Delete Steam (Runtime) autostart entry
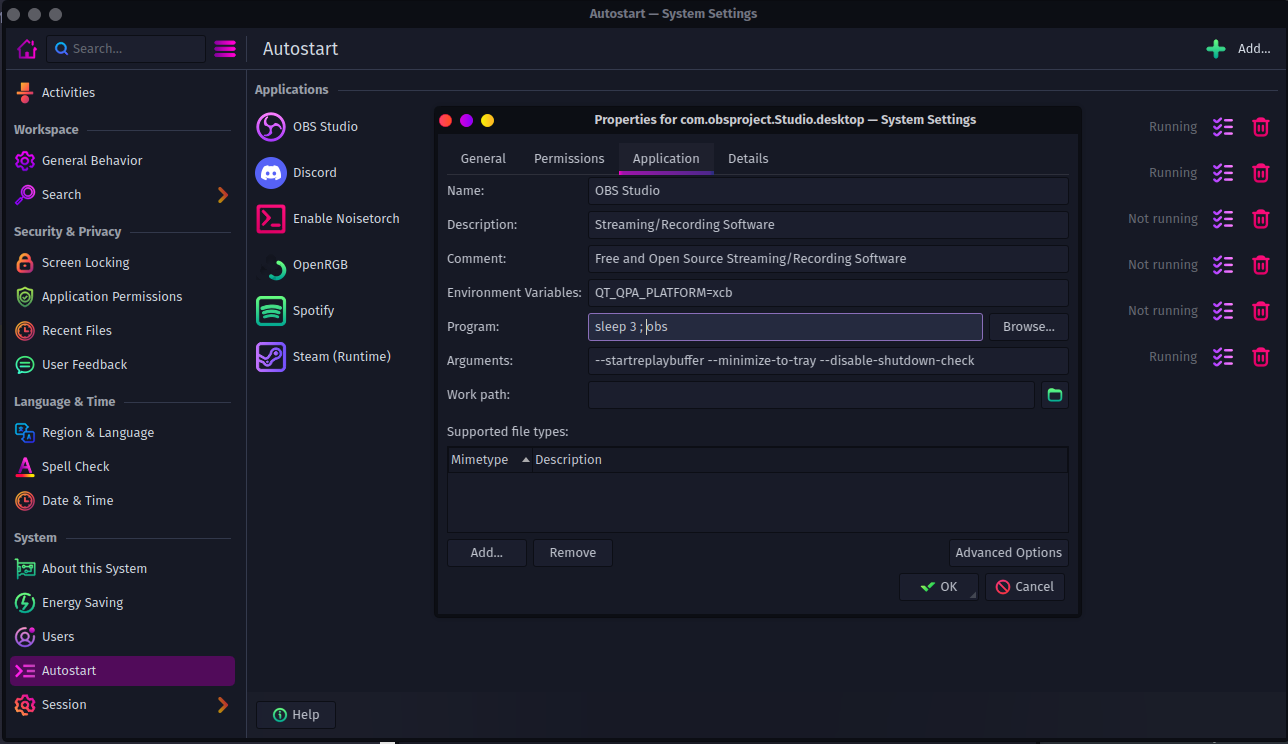1288x744 pixels. pos(1261,357)
